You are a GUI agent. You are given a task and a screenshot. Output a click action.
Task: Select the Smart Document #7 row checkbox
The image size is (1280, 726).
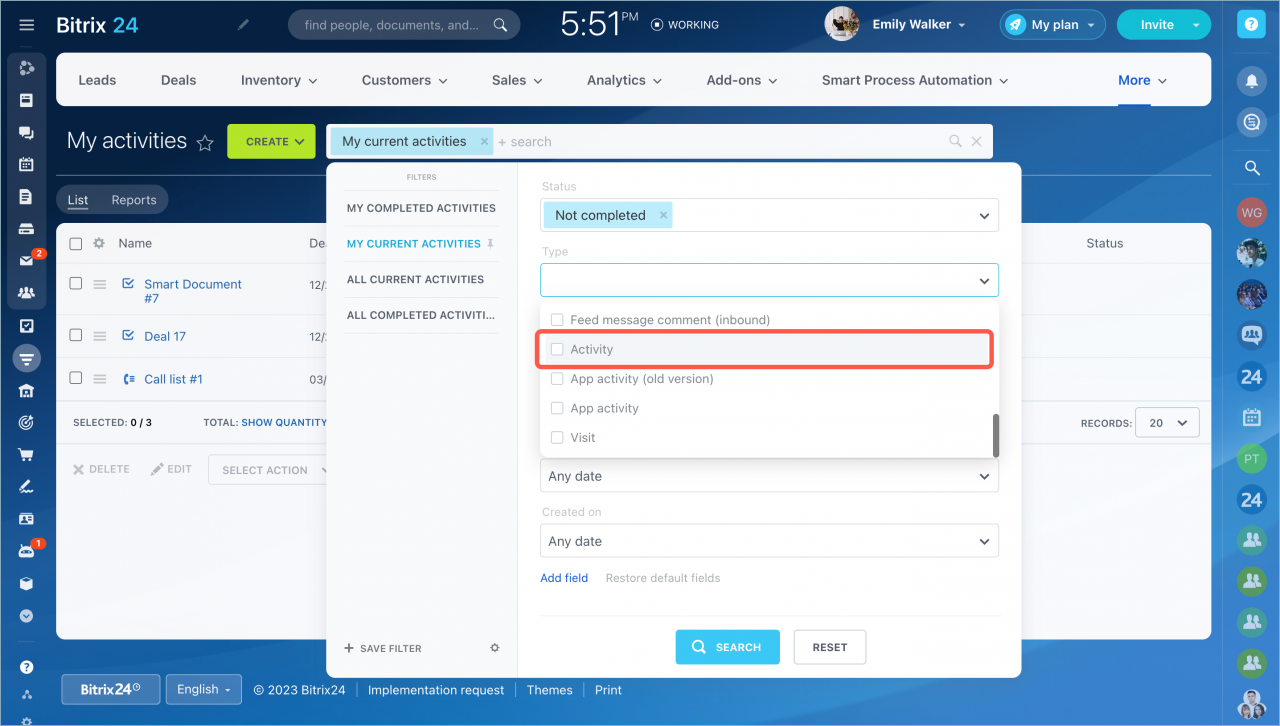[75, 284]
